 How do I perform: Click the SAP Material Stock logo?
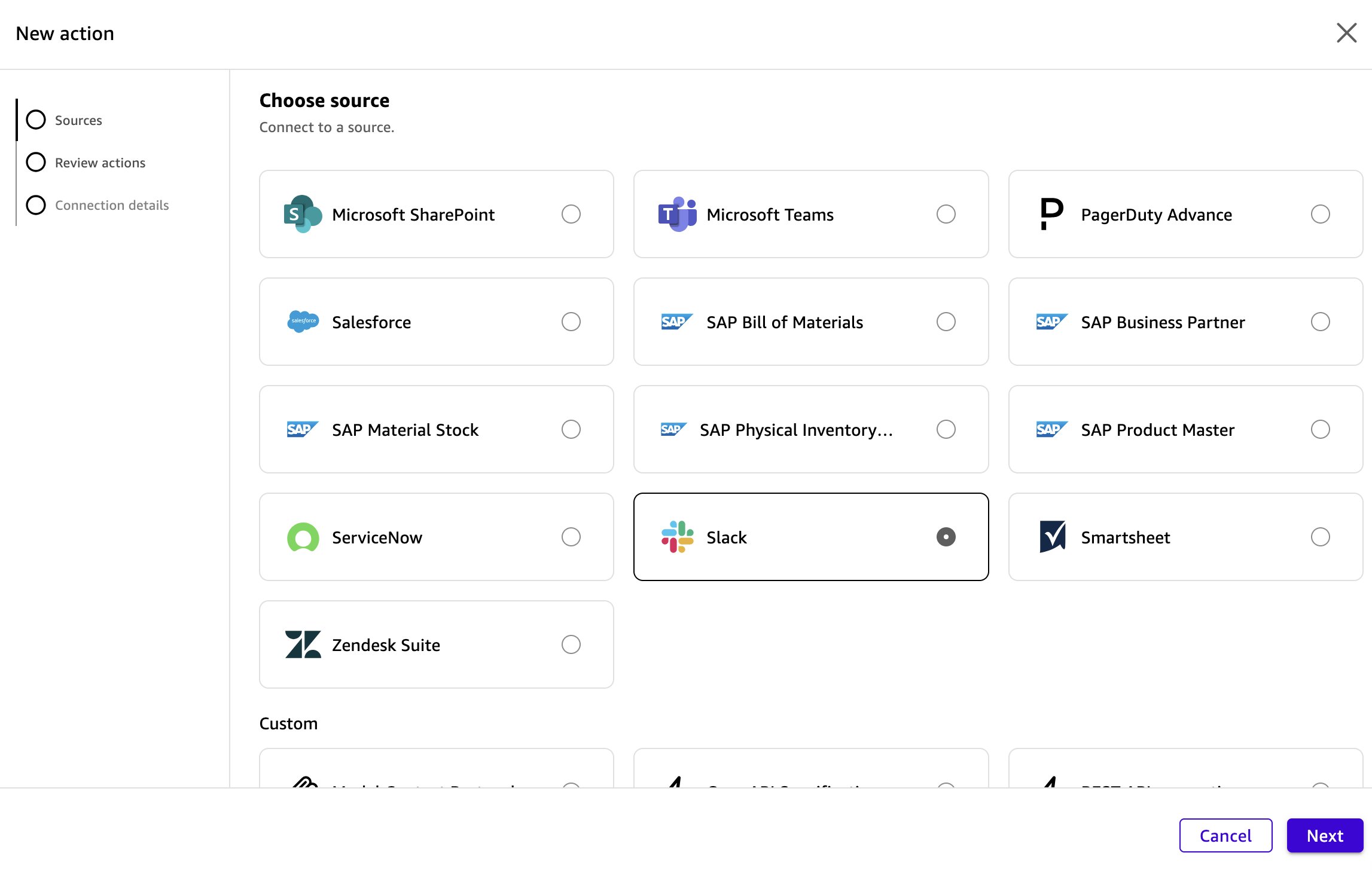[302, 429]
